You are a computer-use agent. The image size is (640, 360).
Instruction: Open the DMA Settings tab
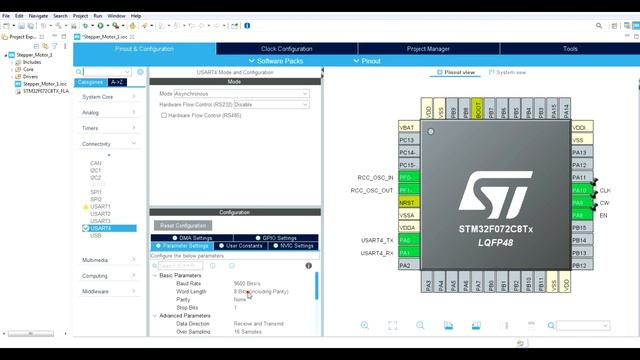pos(192,238)
